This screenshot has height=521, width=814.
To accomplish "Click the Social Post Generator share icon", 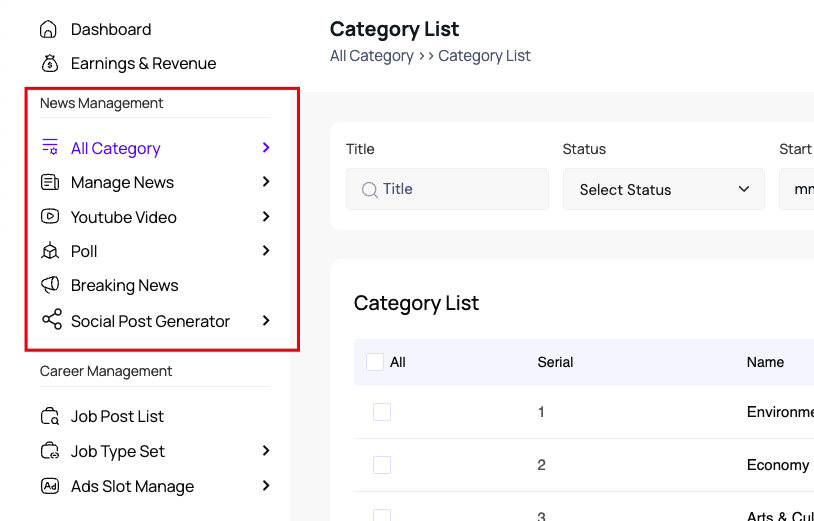I will 52,320.
